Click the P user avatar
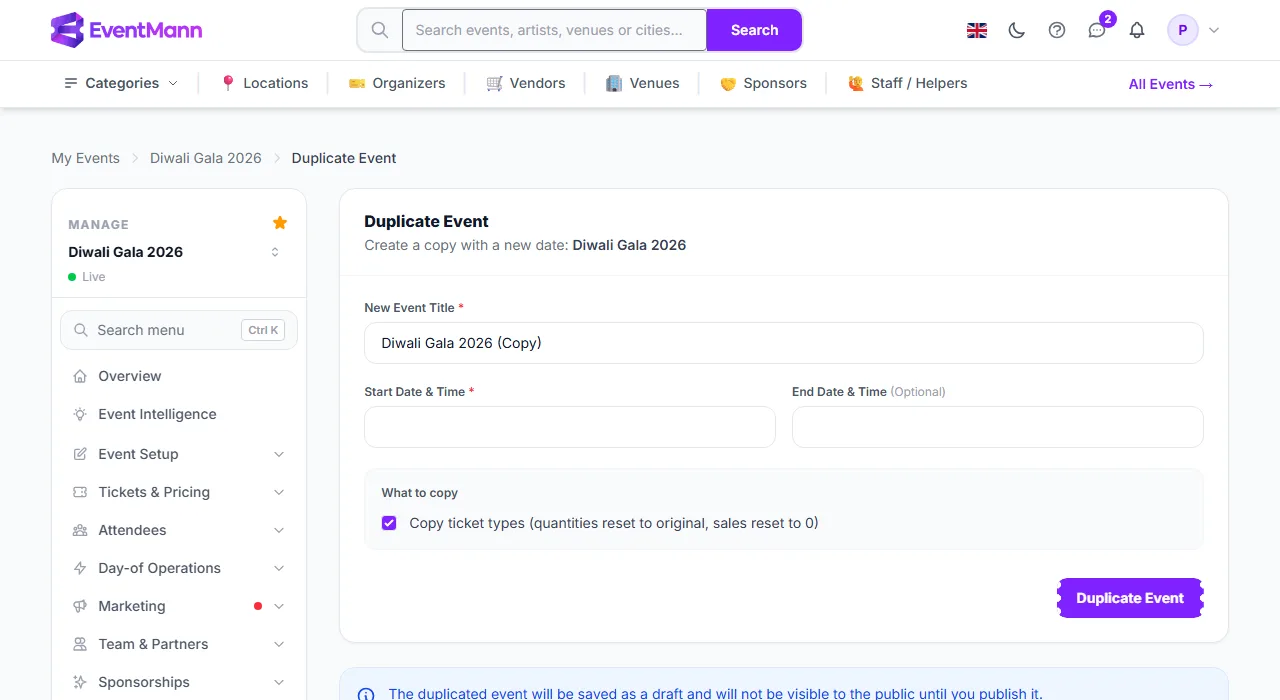The width and height of the screenshot is (1280, 700). point(1183,30)
